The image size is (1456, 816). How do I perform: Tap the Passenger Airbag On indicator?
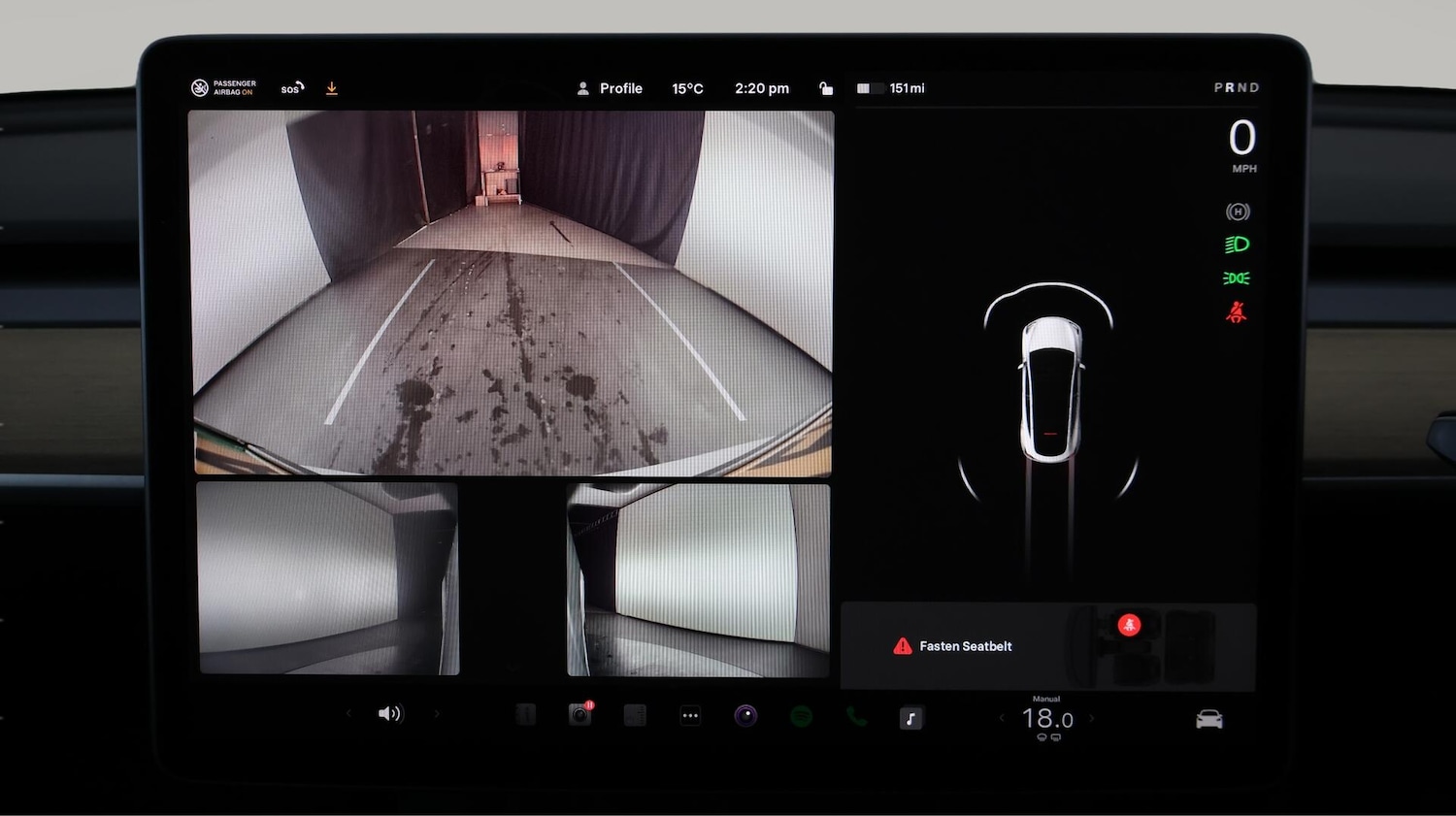(224, 88)
